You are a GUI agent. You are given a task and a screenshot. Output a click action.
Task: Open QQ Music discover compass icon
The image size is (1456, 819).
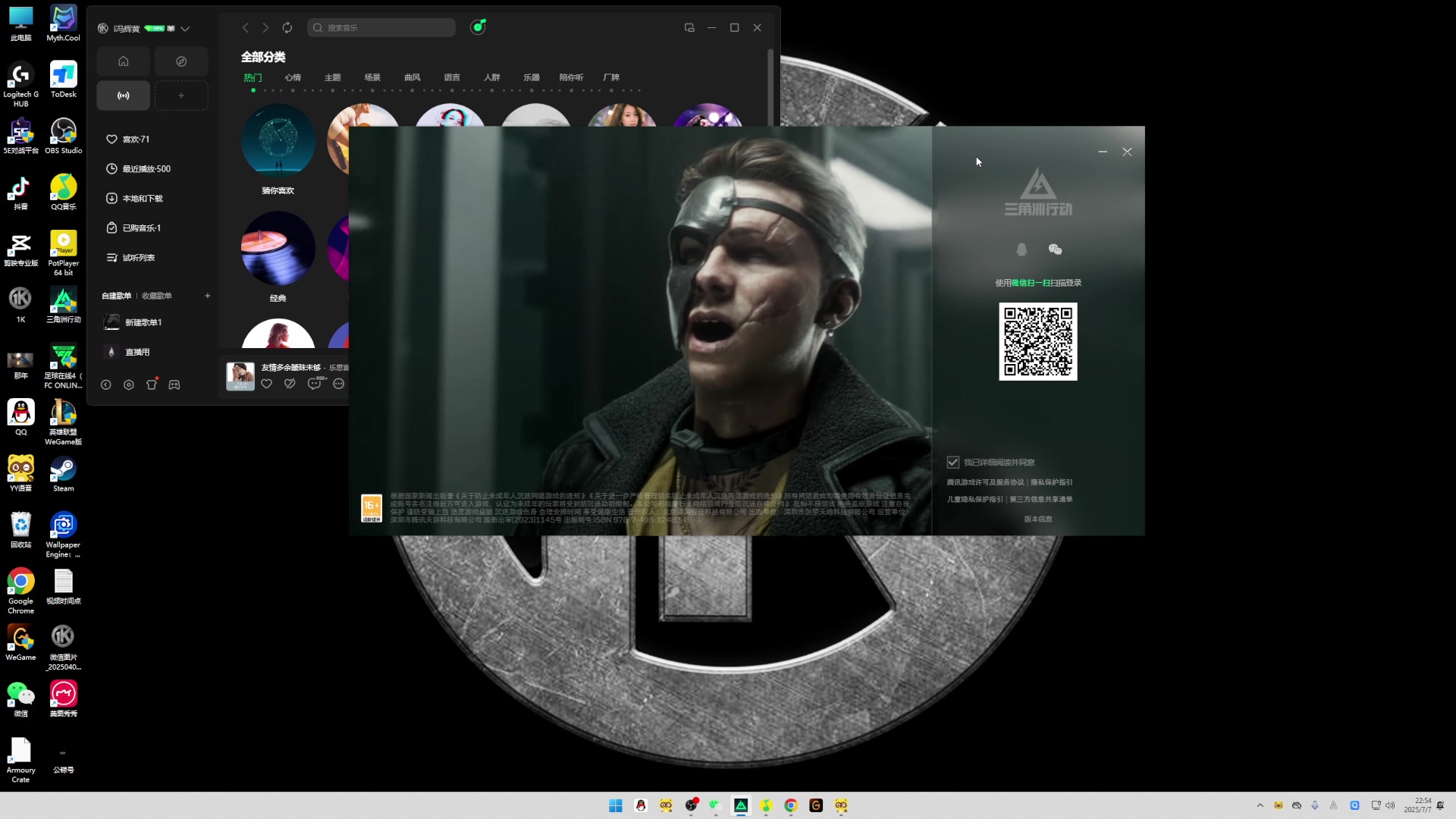(x=181, y=61)
